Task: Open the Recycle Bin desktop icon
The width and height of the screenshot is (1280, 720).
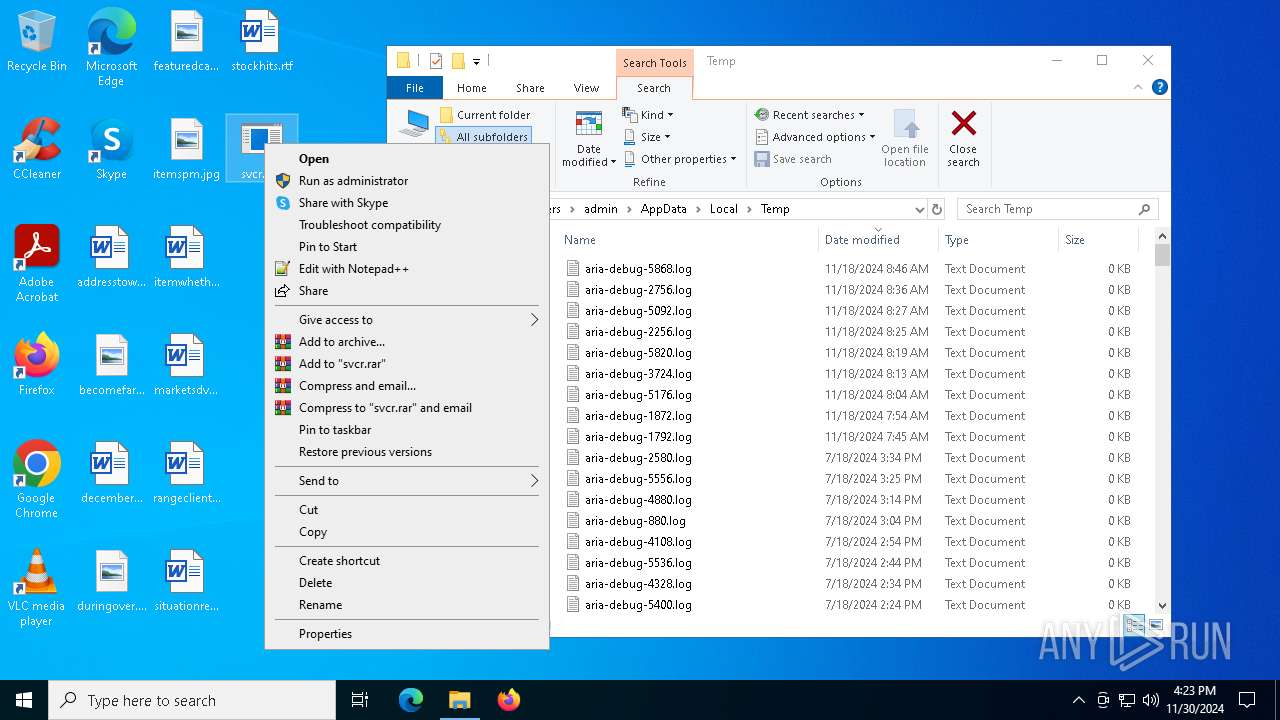Action: (x=37, y=42)
